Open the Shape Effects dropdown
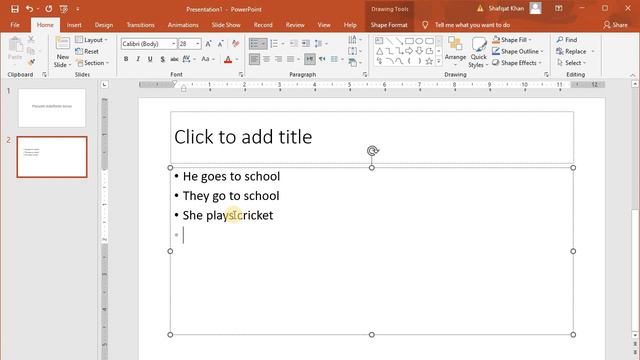This screenshot has width=640, height=360. pyautogui.click(x=517, y=63)
